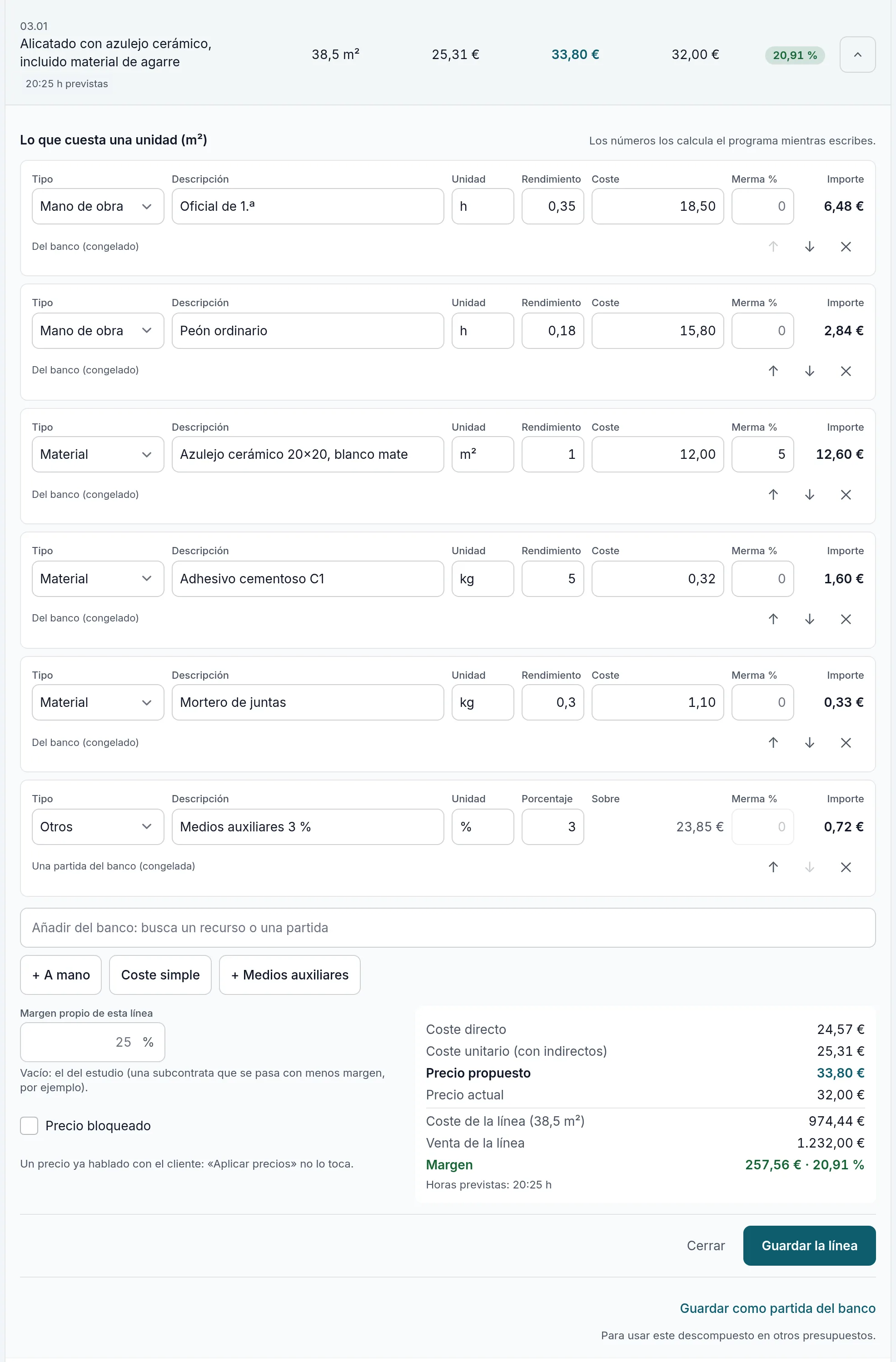Edit the Margen propio de esta línea field

pyautogui.click(x=92, y=1042)
